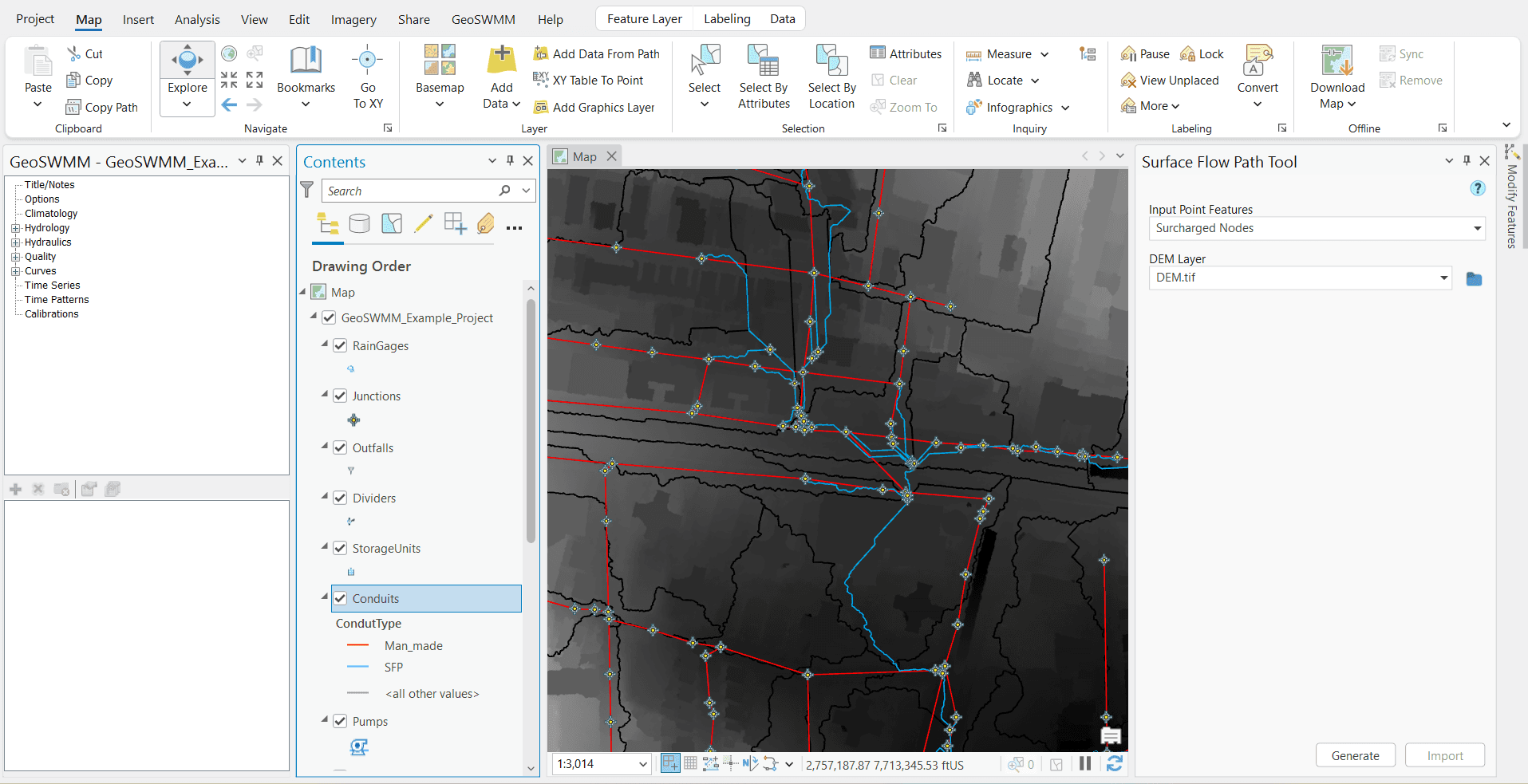Switch to the Imagery ribbon tab
The height and width of the screenshot is (784, 1528).
(353, 18)
